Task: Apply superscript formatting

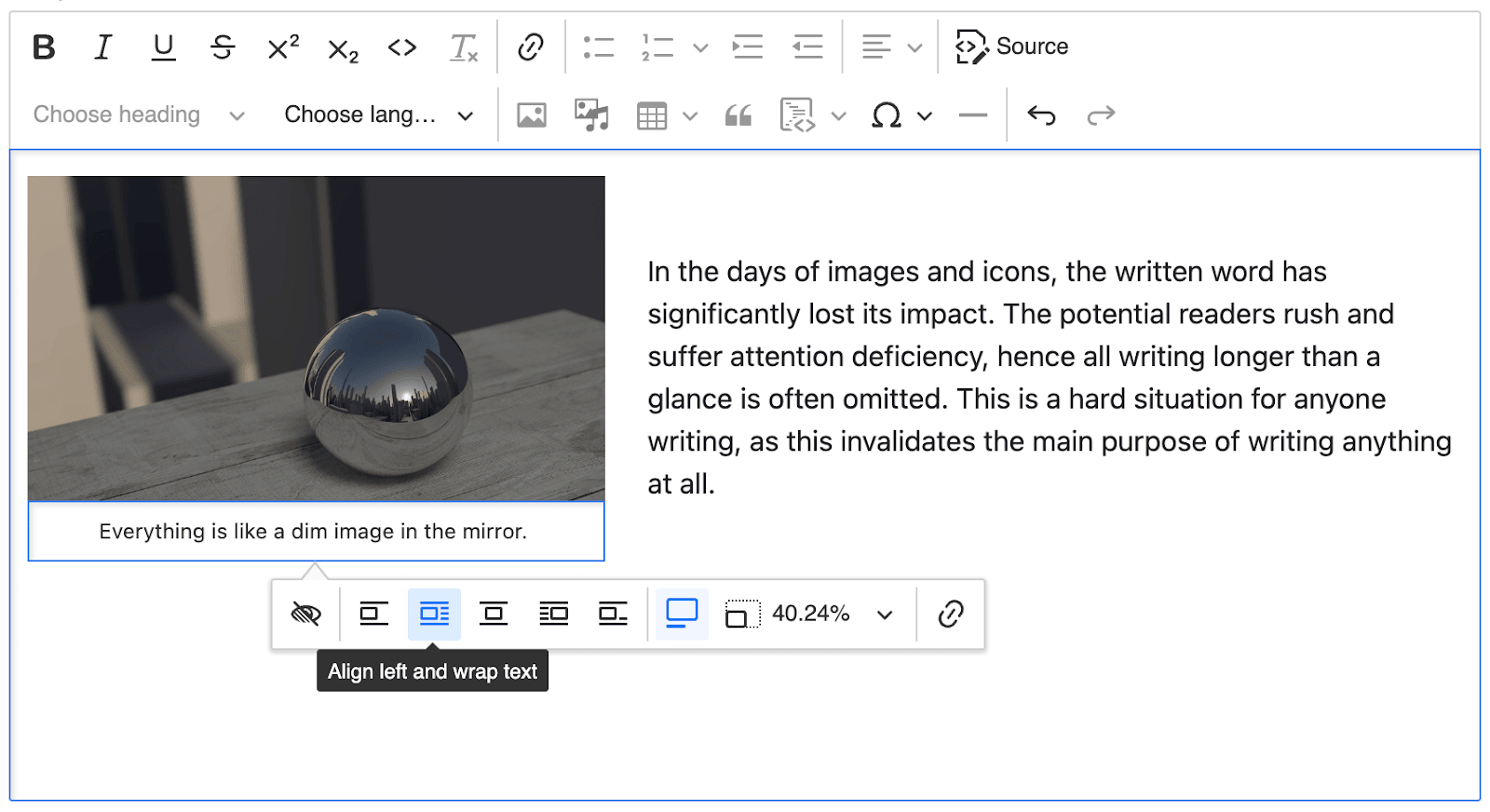Action: [283, 47]
